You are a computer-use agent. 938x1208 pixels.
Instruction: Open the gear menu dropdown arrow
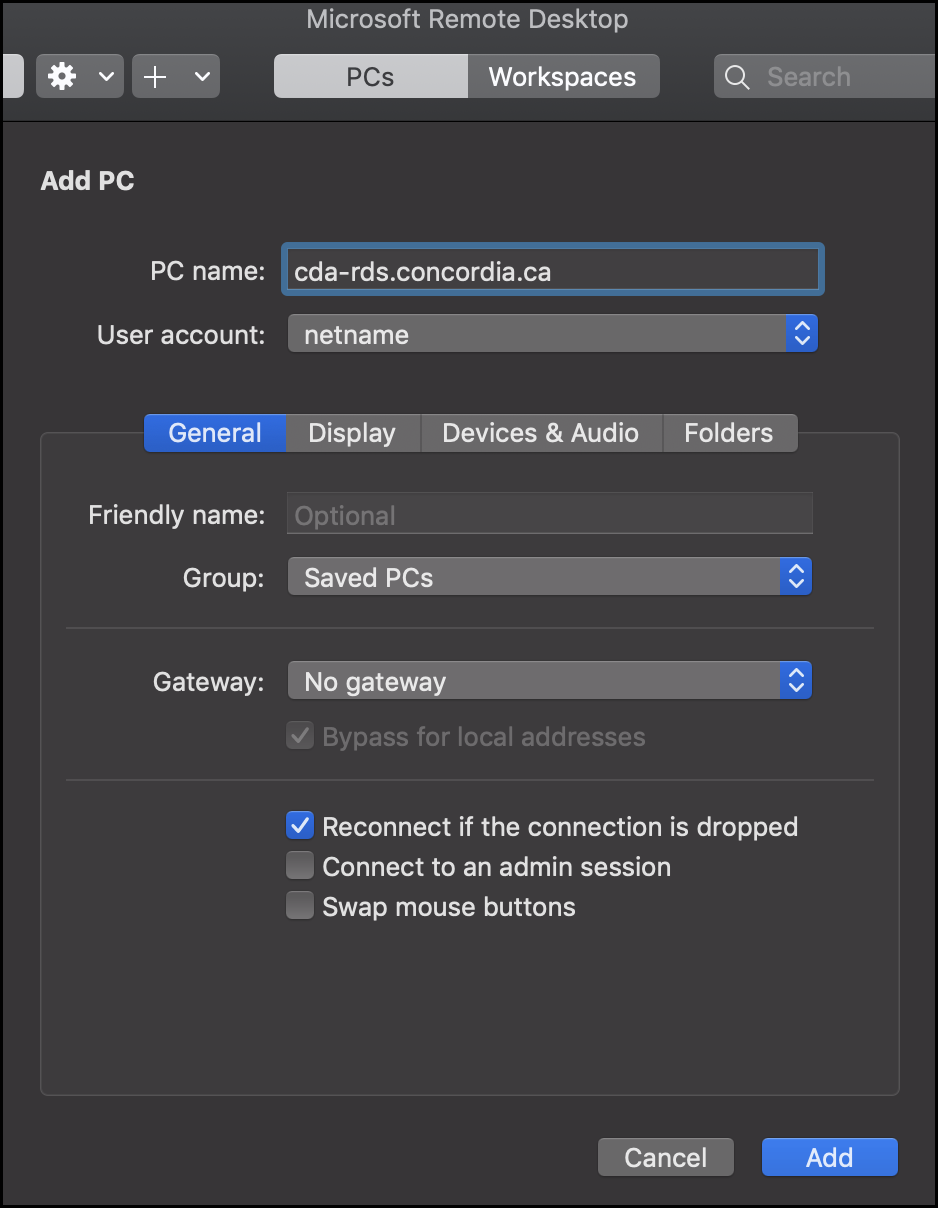click(106, 77)
